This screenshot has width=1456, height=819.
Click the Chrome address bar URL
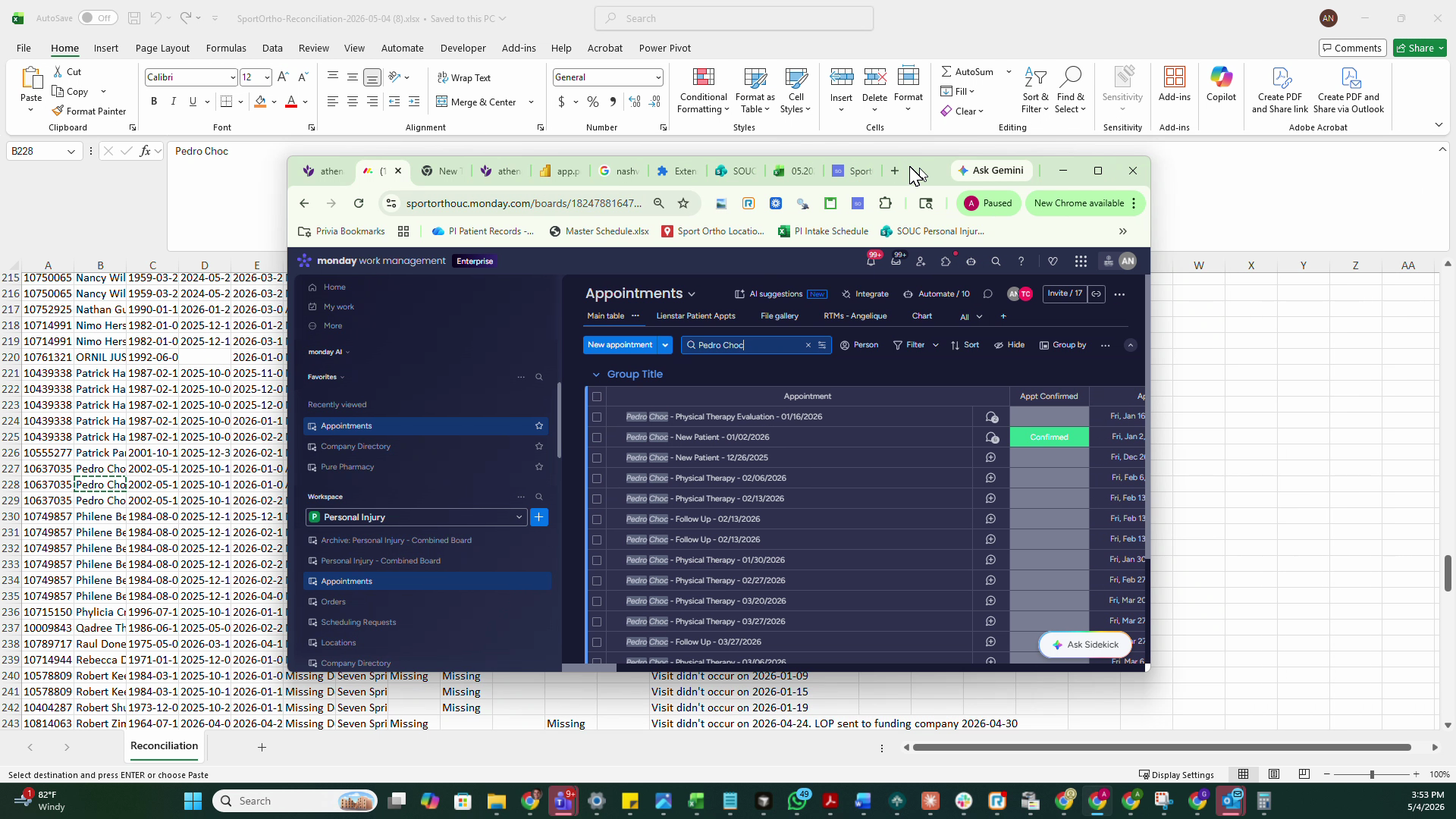(x=523, y=203)
